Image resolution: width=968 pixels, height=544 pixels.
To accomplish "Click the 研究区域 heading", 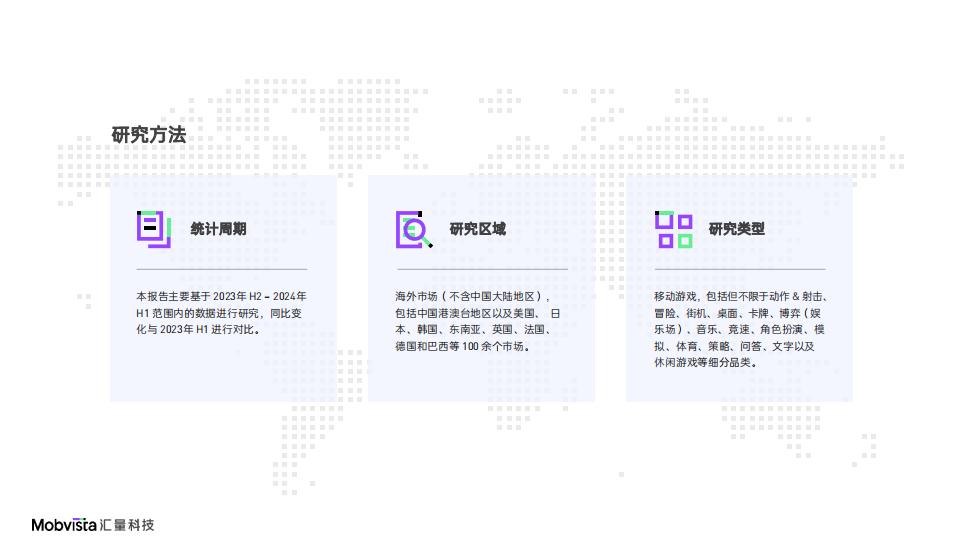I will (478, 229).
